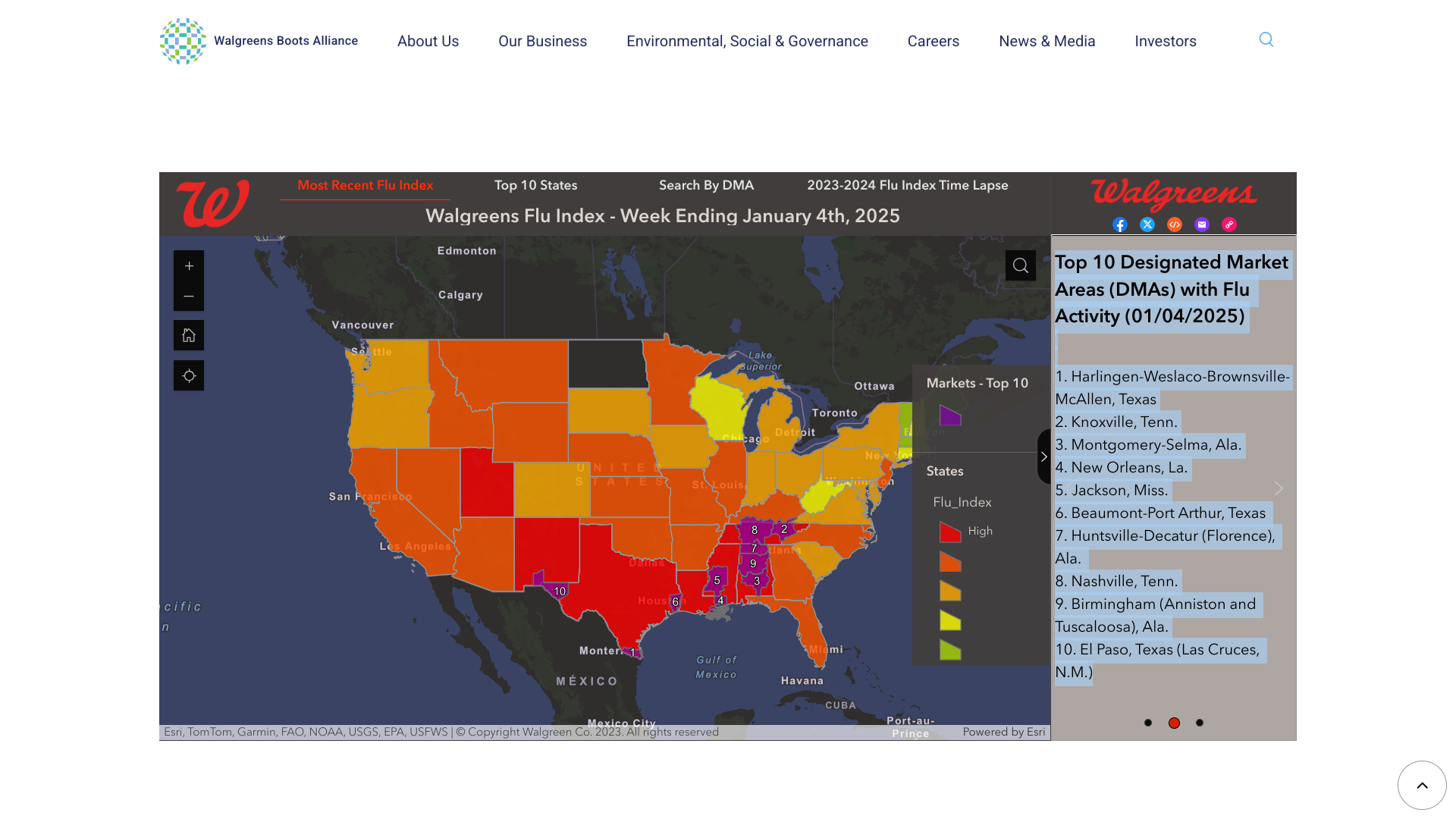This screenshot has width=1456, height=819.
Task: Click the High flu index red swatch
Action: pos(950,532)
